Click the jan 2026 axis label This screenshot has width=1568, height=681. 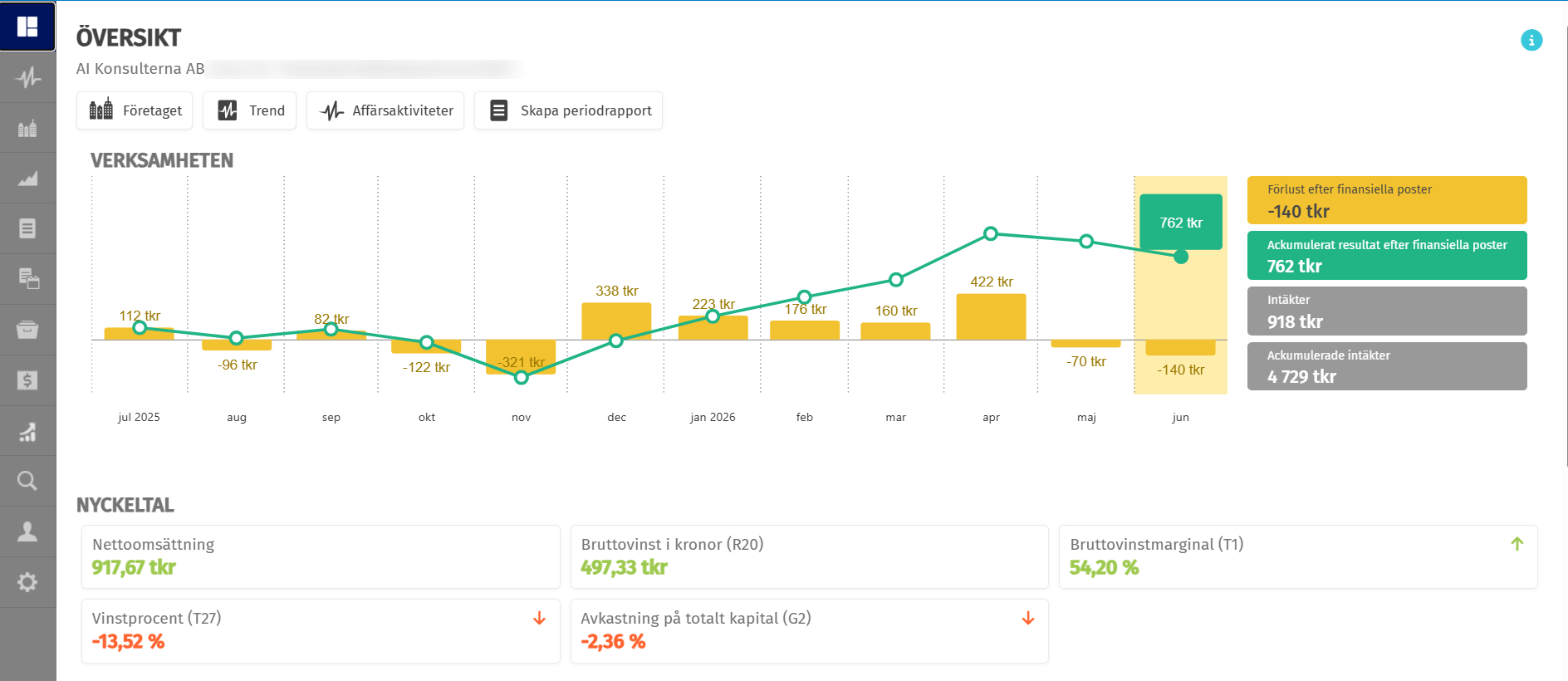coord(713,417)
